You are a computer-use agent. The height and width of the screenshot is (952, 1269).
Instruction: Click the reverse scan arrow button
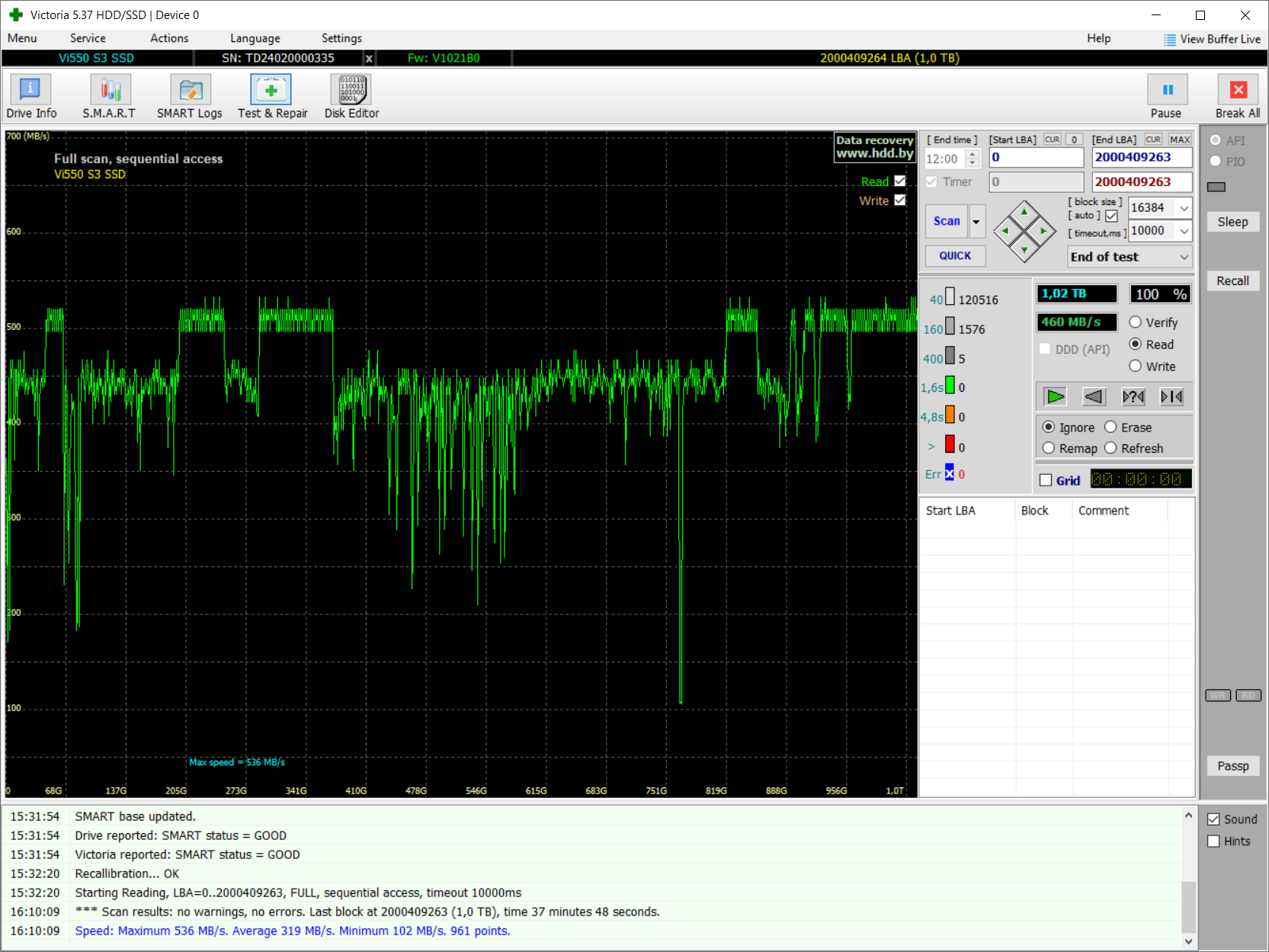click(1094, 396)
